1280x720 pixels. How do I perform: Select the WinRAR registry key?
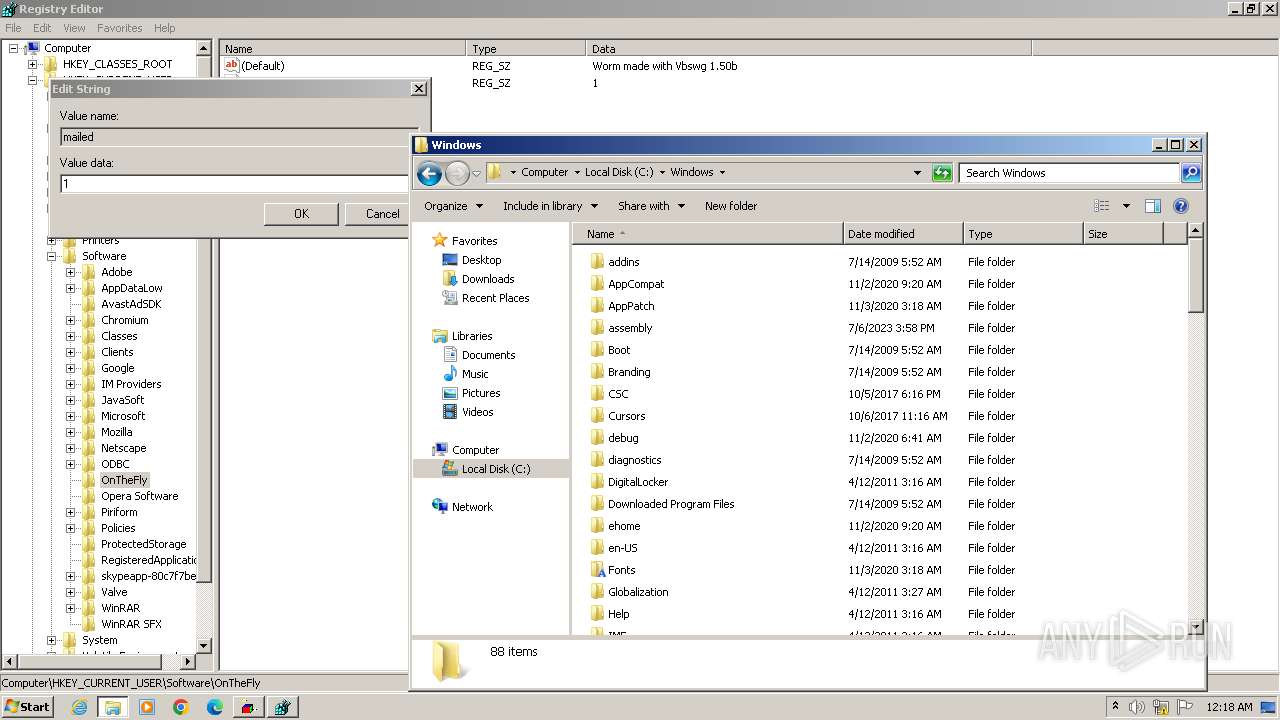(120, 608)
